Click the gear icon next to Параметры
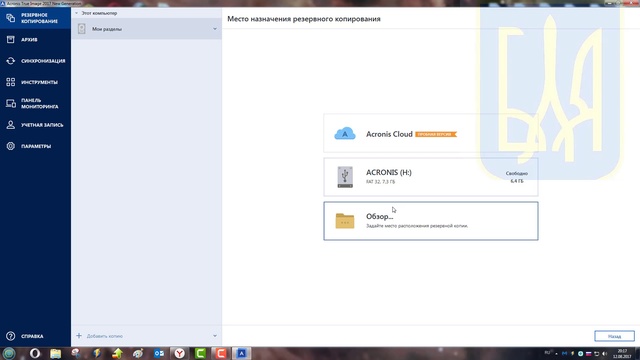The image size is (640, 360). click(11, 146)
